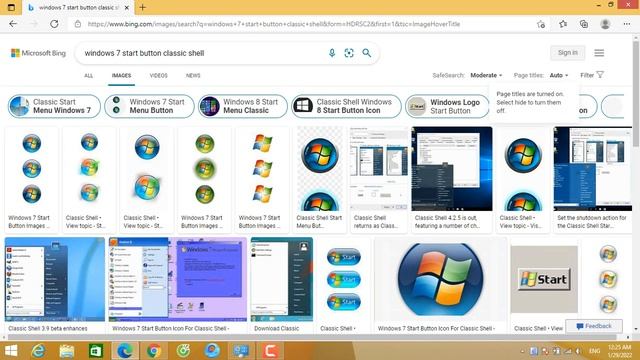Search by voice microphone icon
This screenshot has height=360, width=640.
coord(332,53)
